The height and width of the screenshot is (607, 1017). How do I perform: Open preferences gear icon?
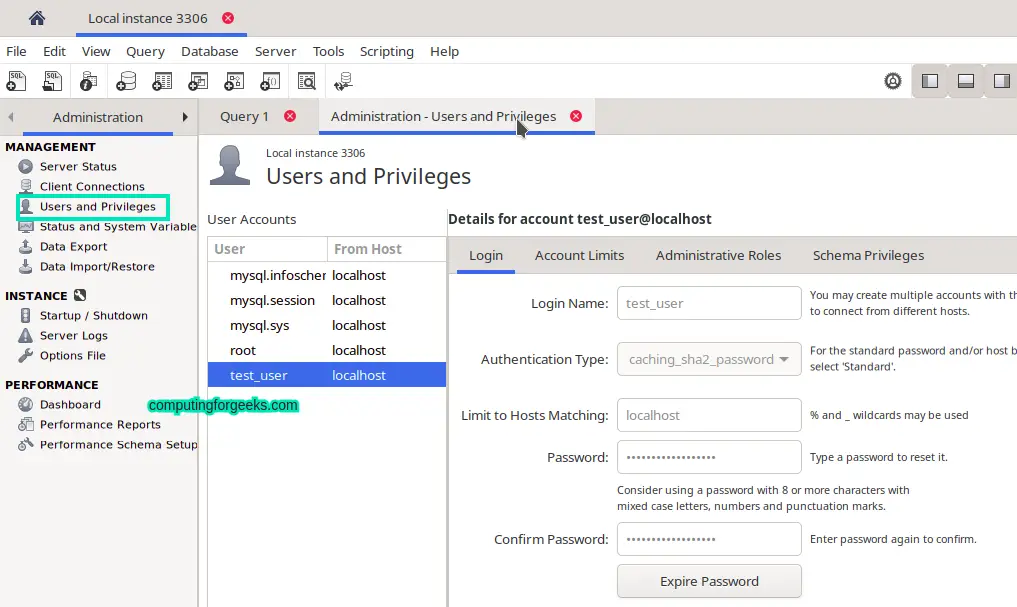tap(893, 81)
